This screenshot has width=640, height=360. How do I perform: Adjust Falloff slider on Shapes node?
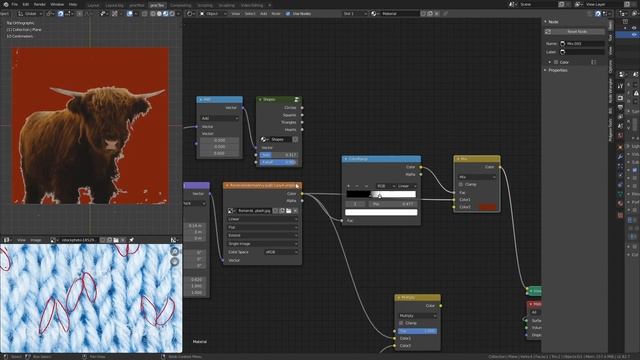[279, 162]
